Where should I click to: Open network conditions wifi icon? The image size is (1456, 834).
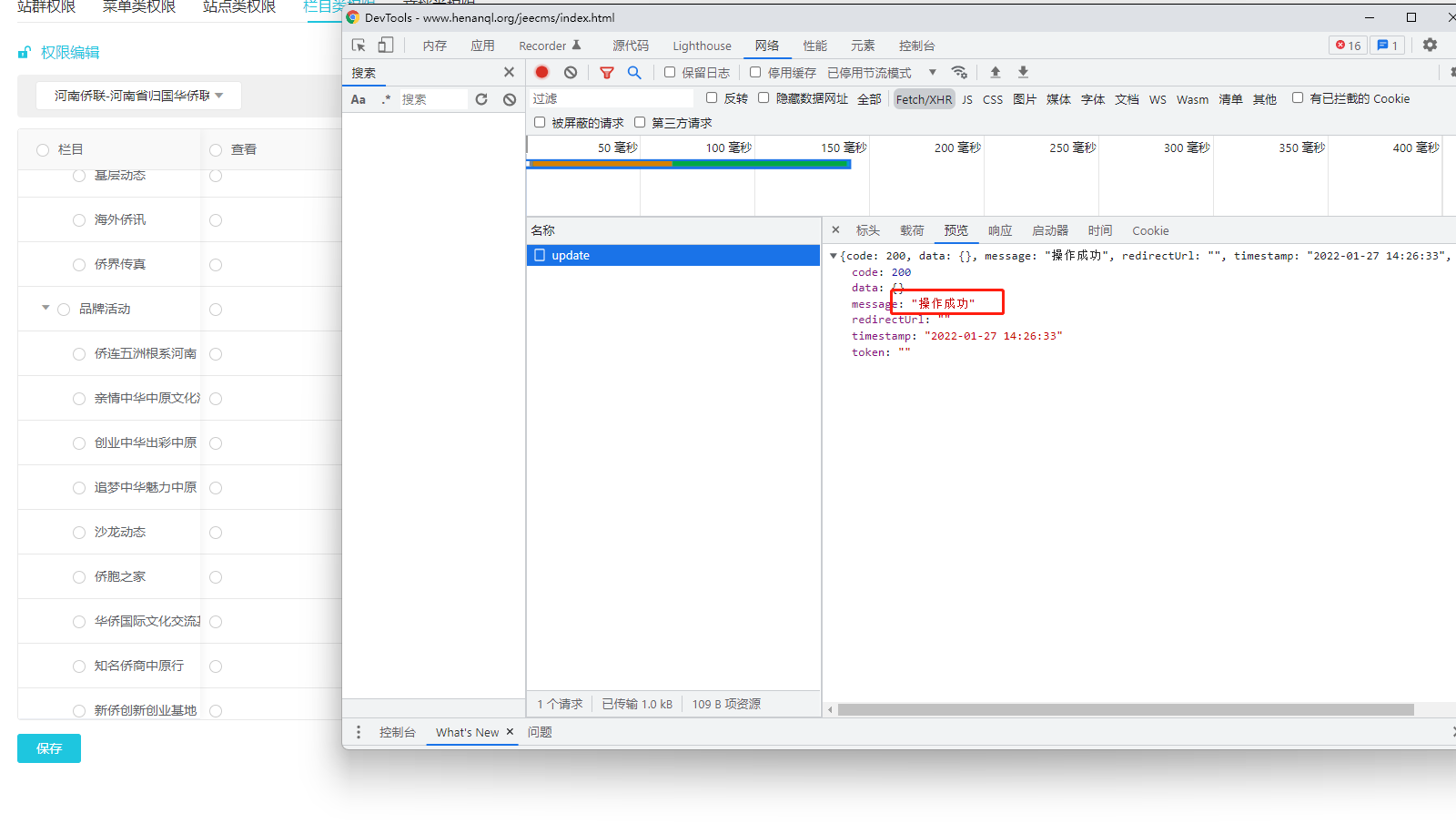[x=959, y=72]
